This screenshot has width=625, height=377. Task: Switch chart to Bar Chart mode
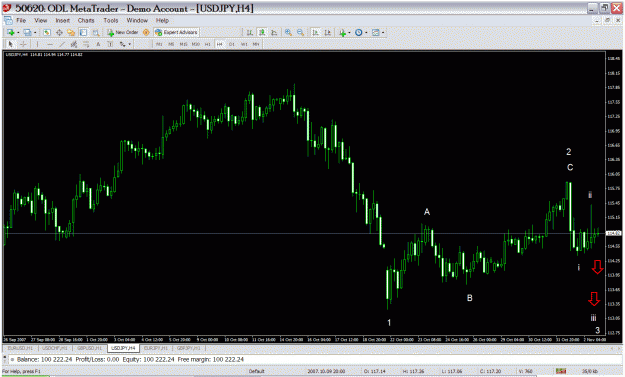[x=250, y=32]
